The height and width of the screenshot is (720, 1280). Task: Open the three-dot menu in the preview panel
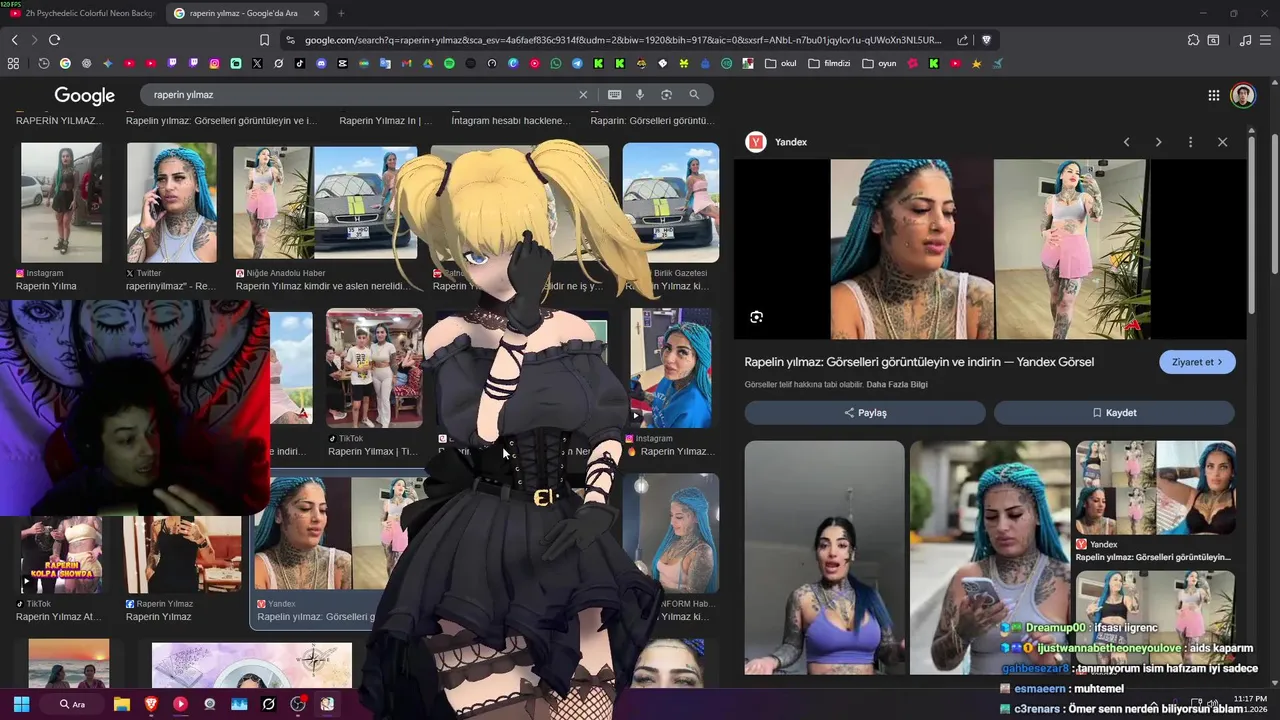tap(1190, 142)
